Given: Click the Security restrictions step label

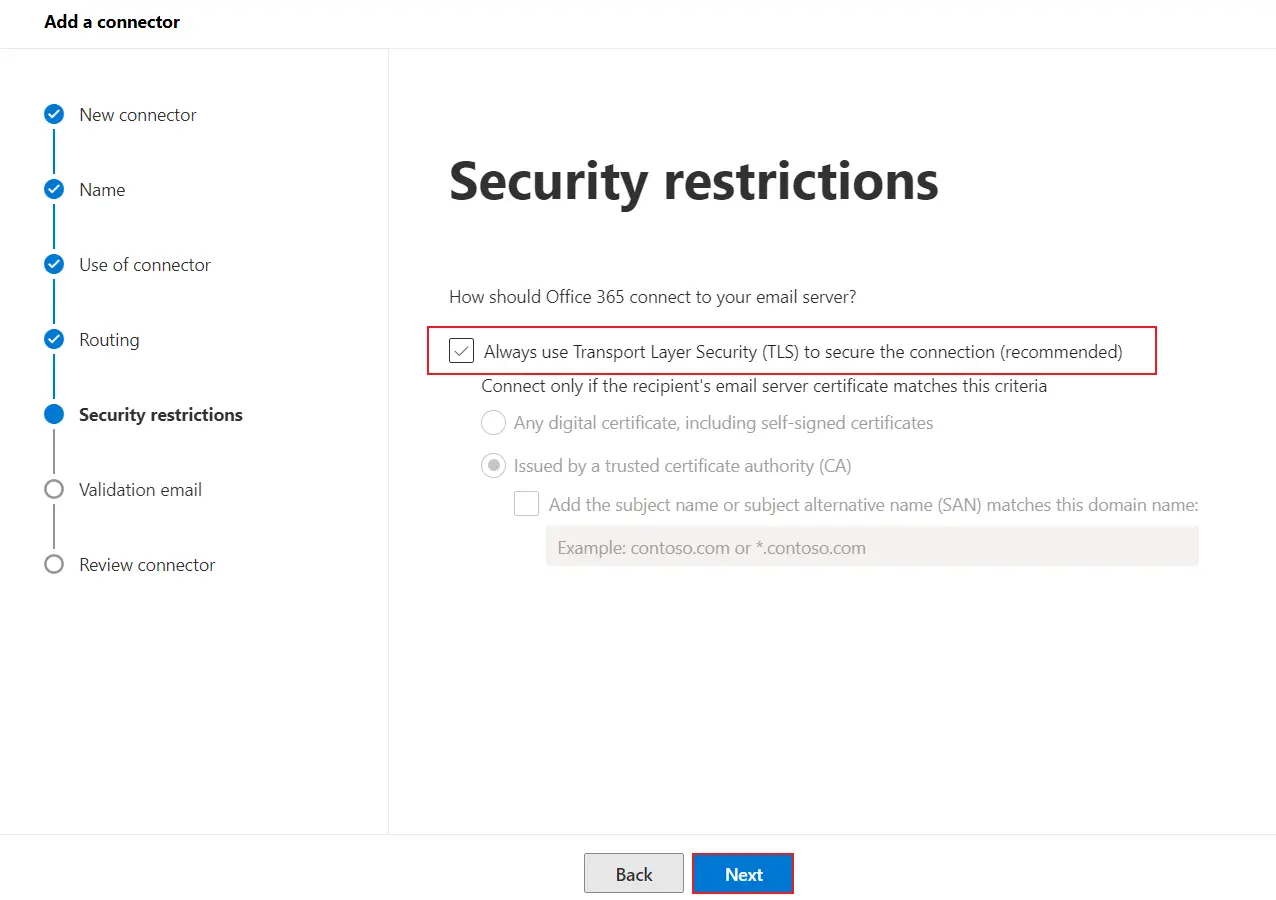Looking at the screenshot, I should [160, 414].
